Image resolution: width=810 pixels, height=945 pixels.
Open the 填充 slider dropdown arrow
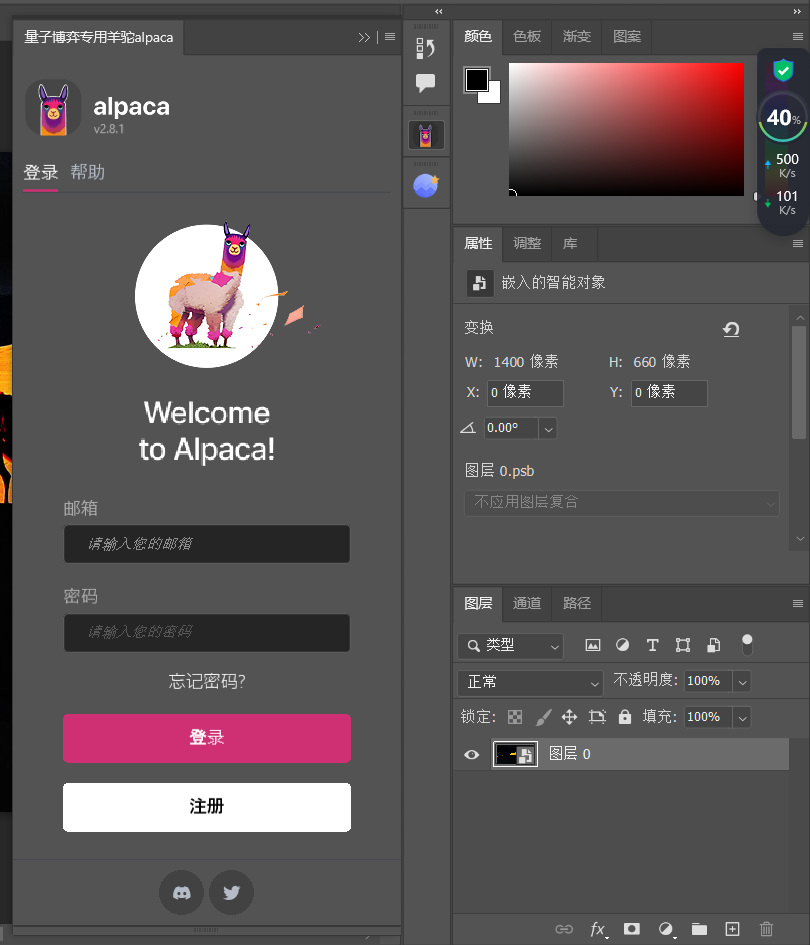[742, 718]
